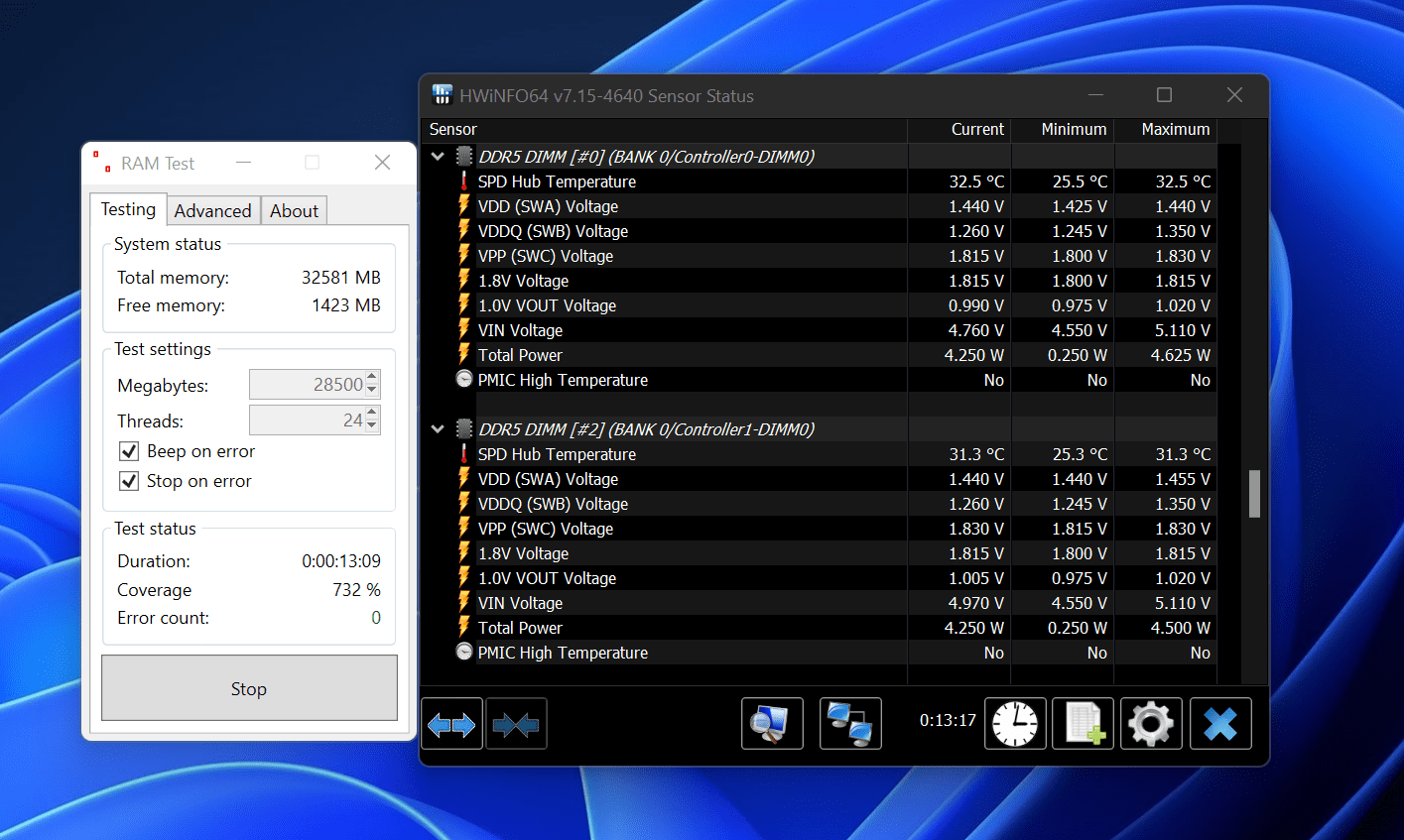1404x840 pixels.
Task: Click the 31.3 °C current temperature value
Action: pyautogui.click(x=976, y=454)
